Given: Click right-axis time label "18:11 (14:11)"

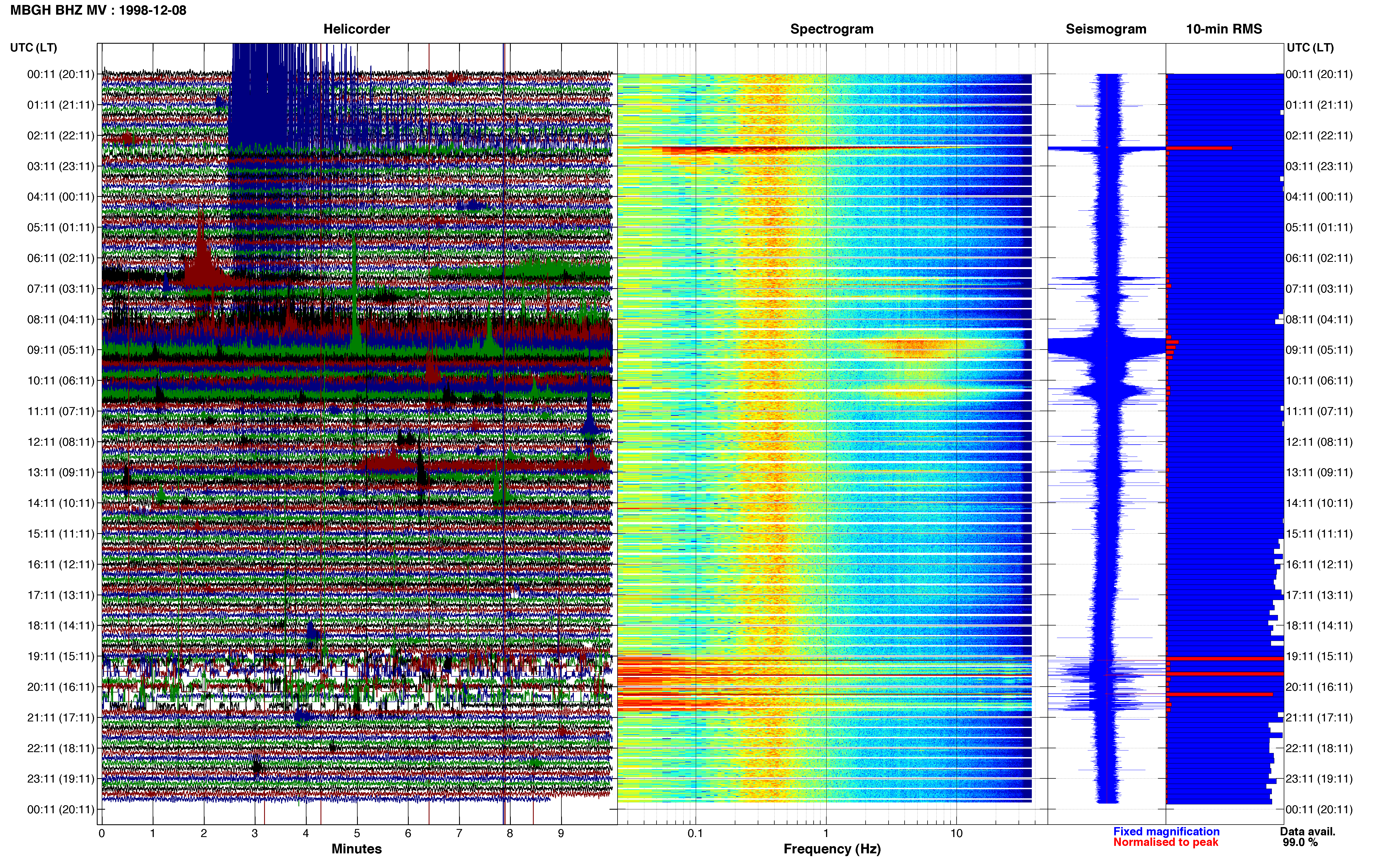Looking at the screenshot, I should 1319,626.
